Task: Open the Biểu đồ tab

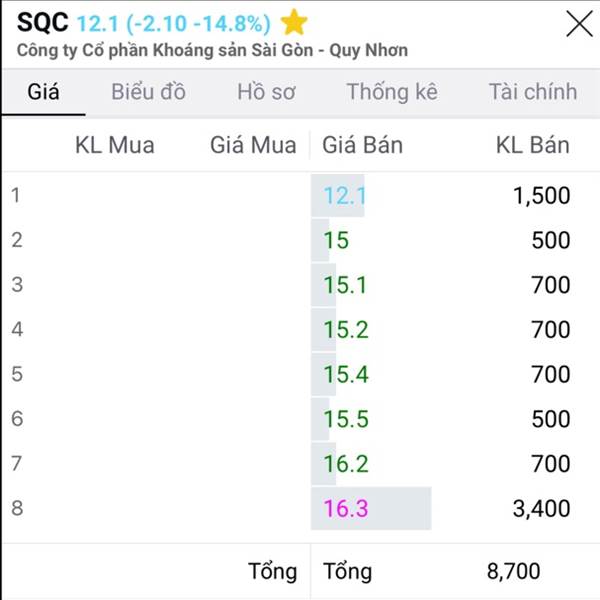Action: (x=148, y=92)
